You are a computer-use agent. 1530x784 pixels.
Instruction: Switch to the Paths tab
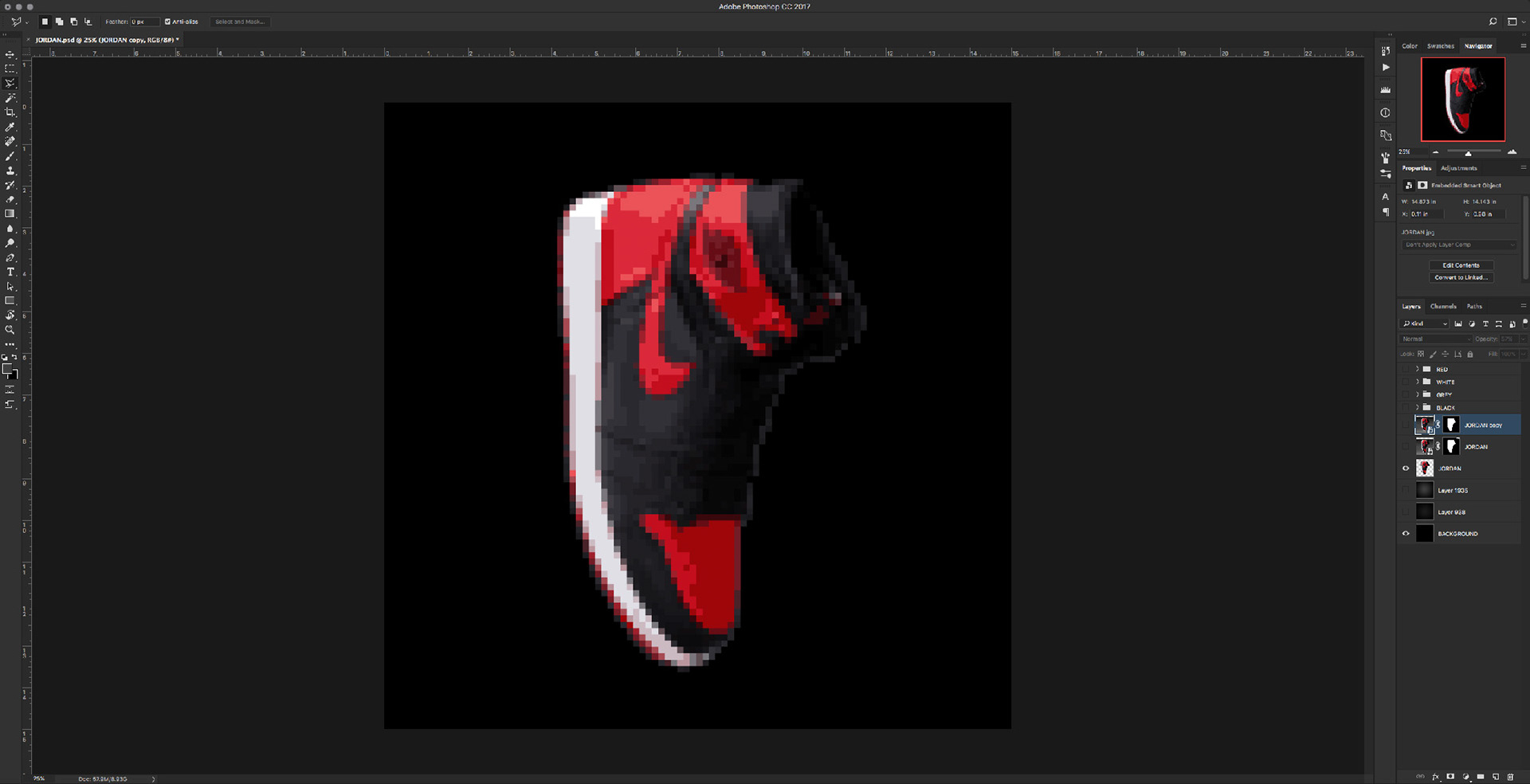tap(1474, 306)
